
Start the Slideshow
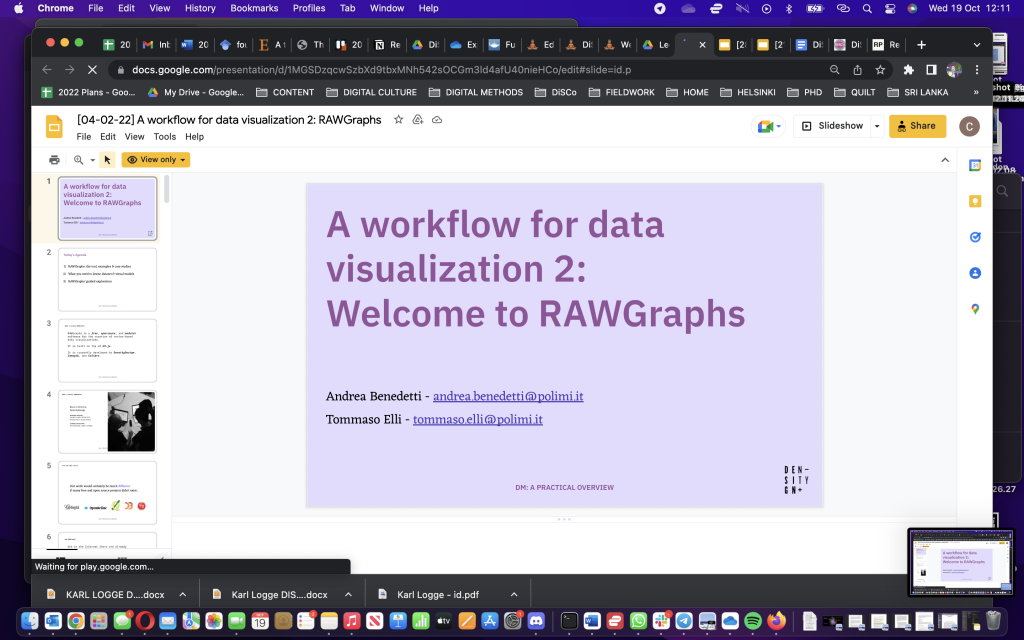click(x=833, y=126)
